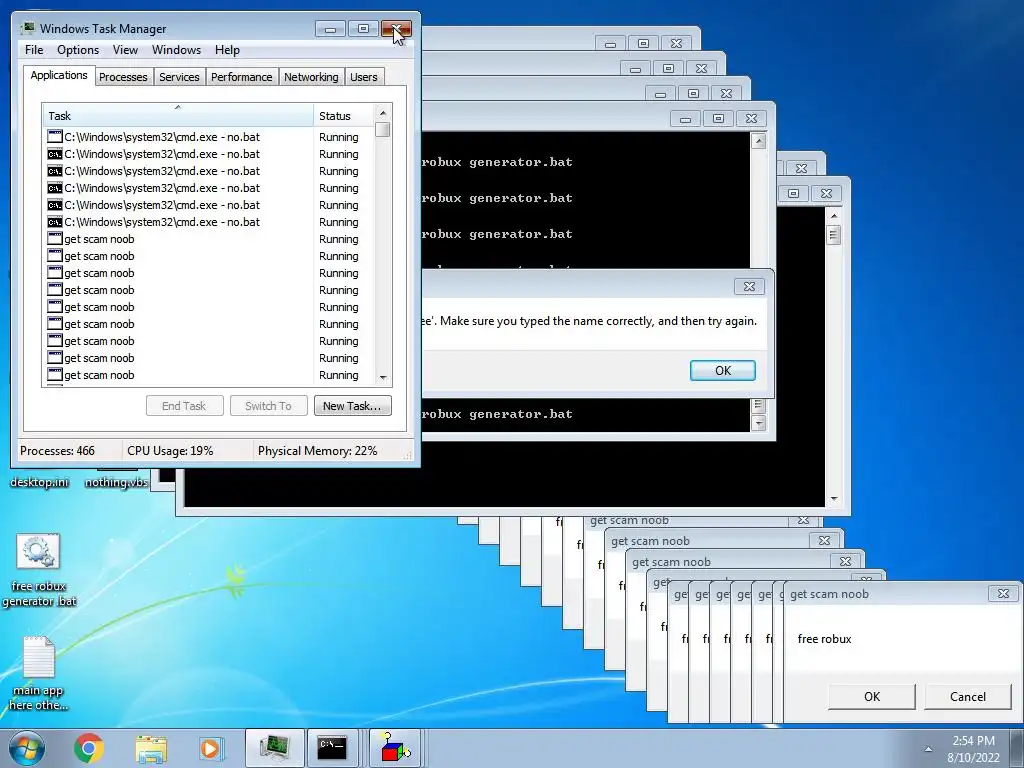Click the scrollbar thumb in the large rear cmd window

point(833,234)
